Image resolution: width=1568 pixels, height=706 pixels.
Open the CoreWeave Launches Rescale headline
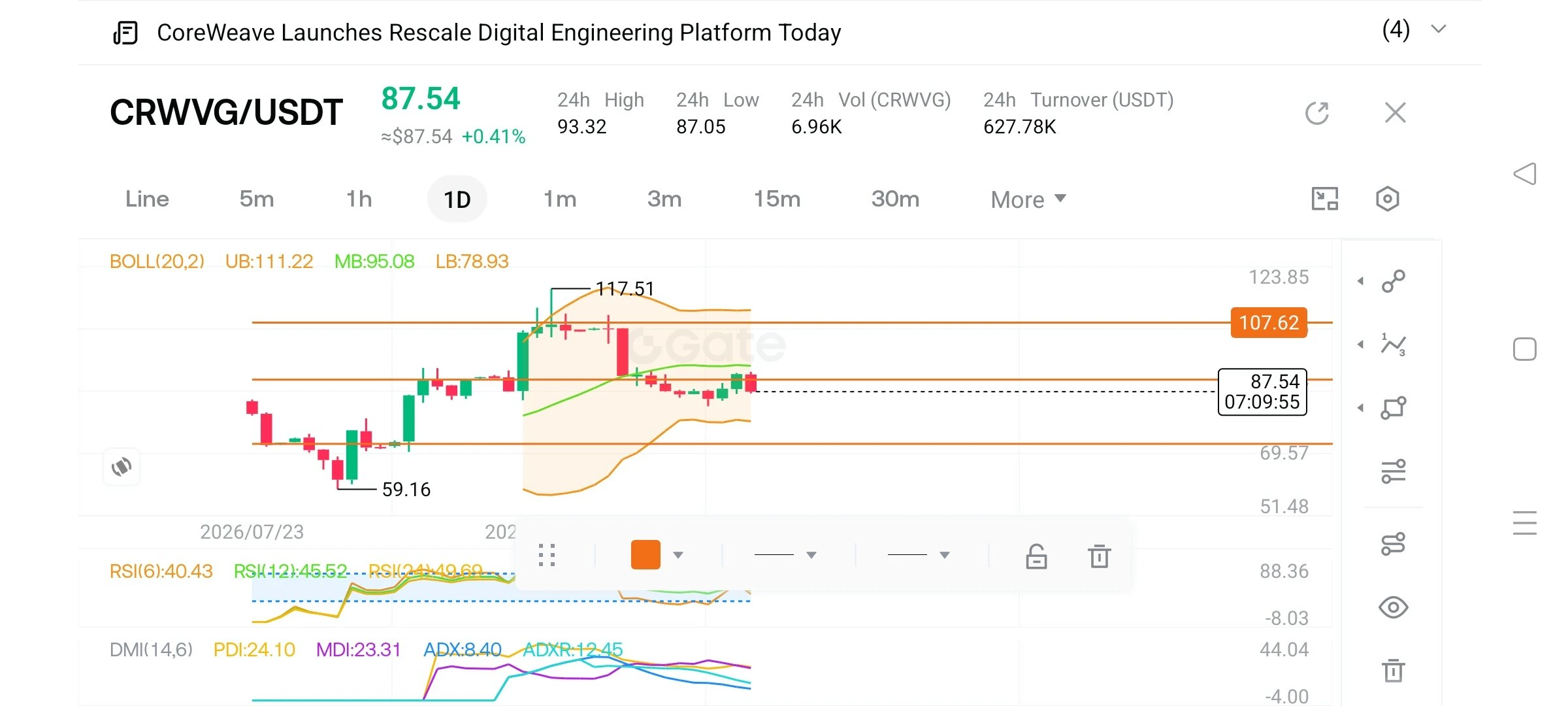[x=499, y=33]
